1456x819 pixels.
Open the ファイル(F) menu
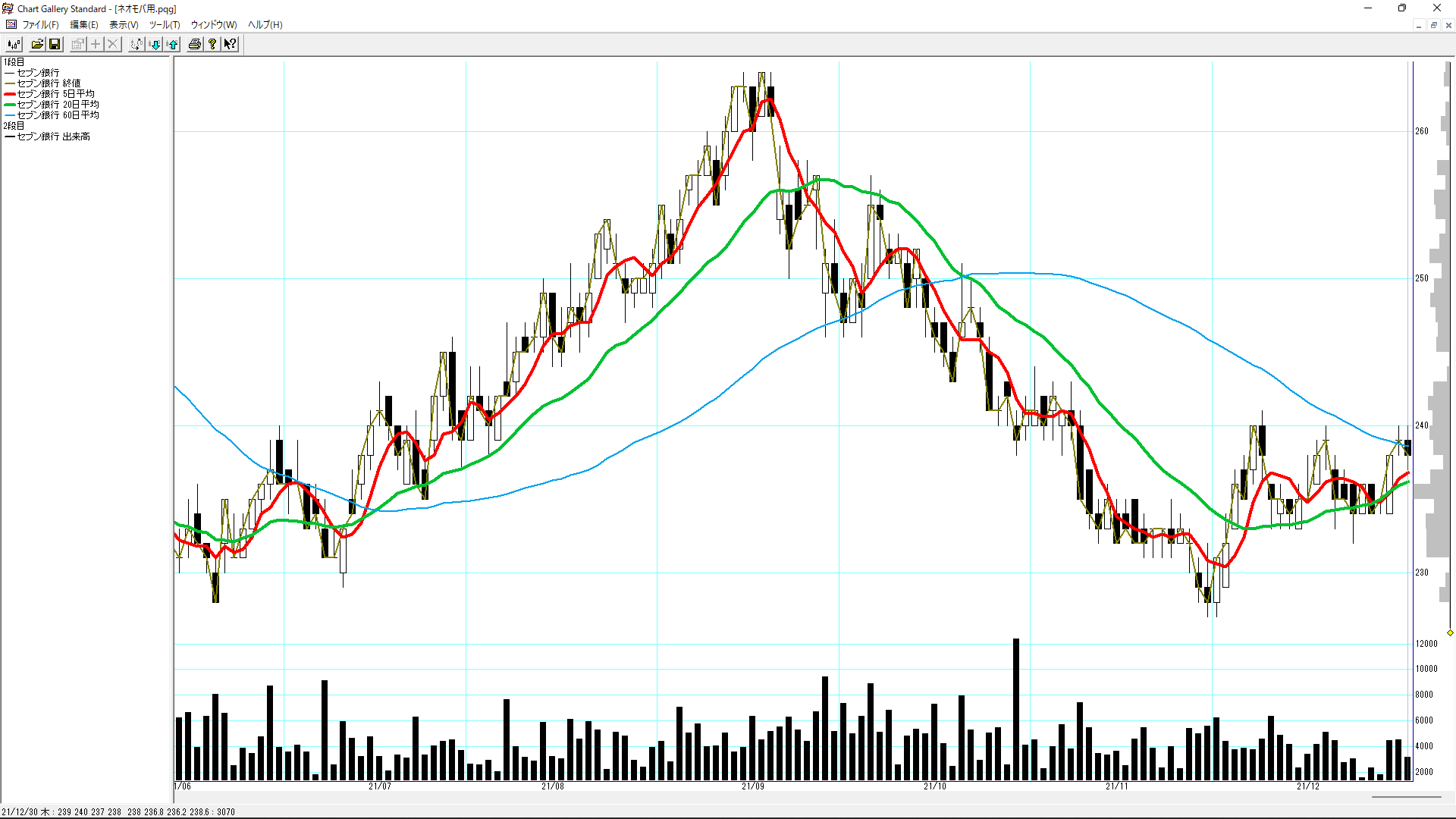coord(40,25)
